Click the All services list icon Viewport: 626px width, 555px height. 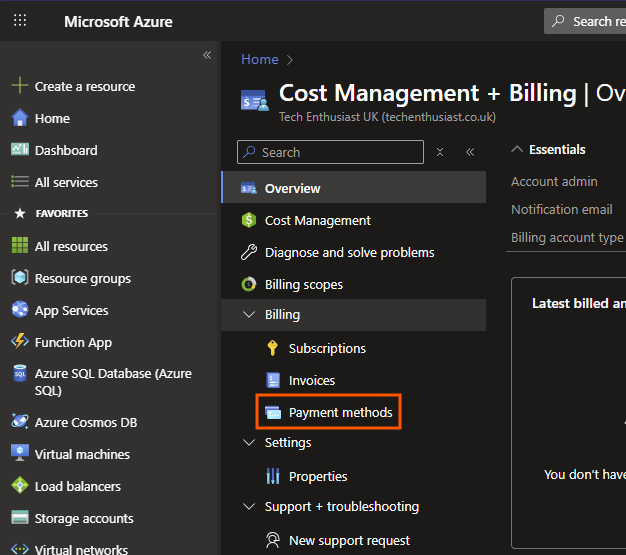(x=20, y=182)
